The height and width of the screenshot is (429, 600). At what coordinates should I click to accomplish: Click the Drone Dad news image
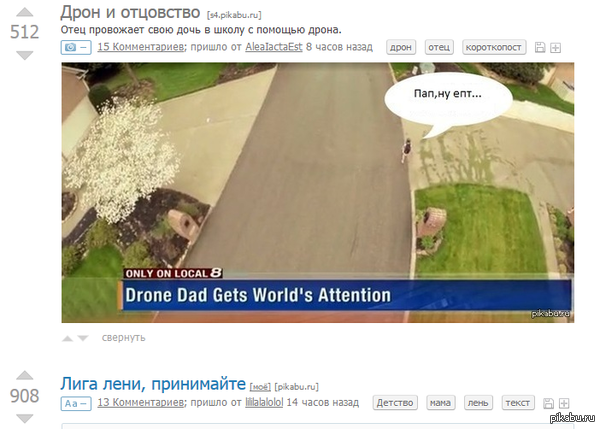pyautogui.click(x=317, y=192)
